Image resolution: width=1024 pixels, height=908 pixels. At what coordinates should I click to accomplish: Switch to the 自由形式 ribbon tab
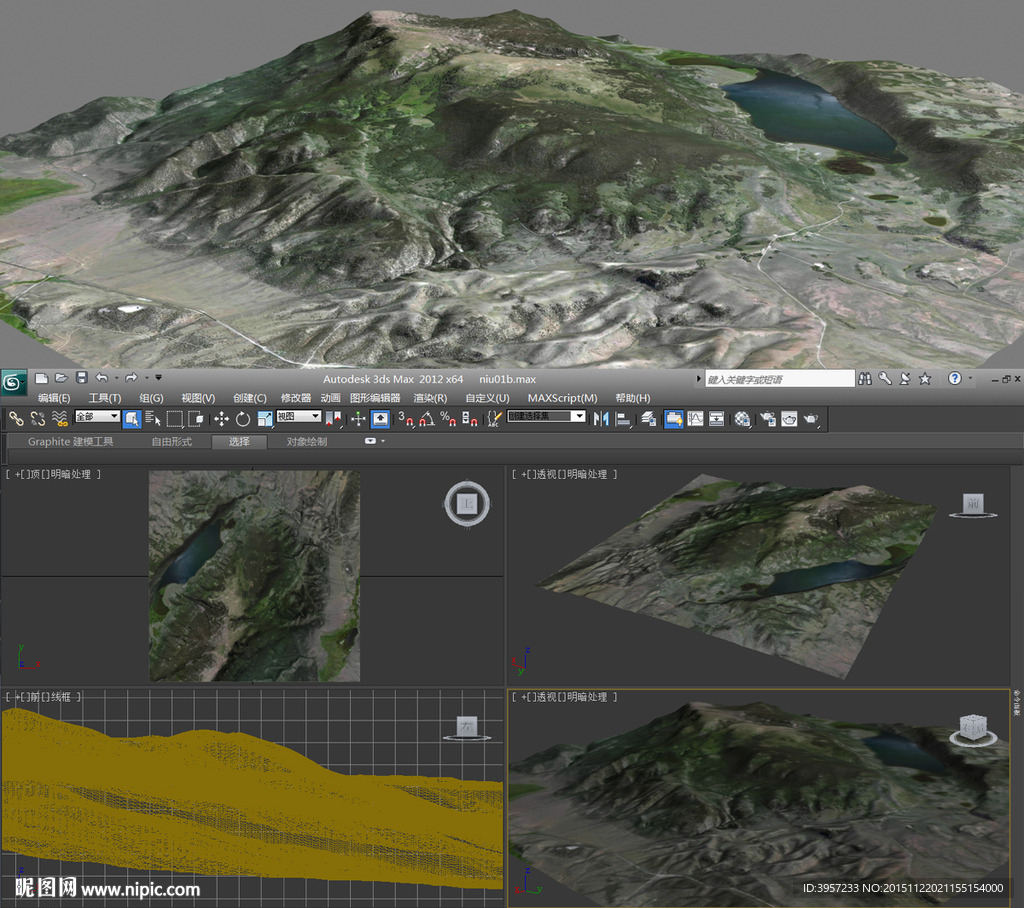click(x=172, y=442)
